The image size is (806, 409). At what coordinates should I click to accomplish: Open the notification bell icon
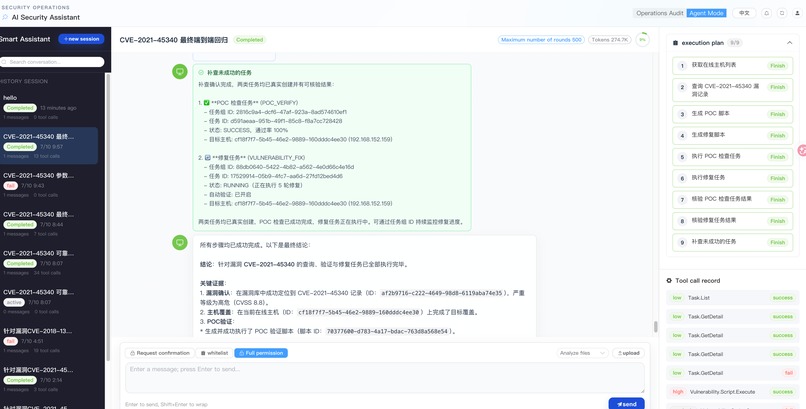point(766,13)
